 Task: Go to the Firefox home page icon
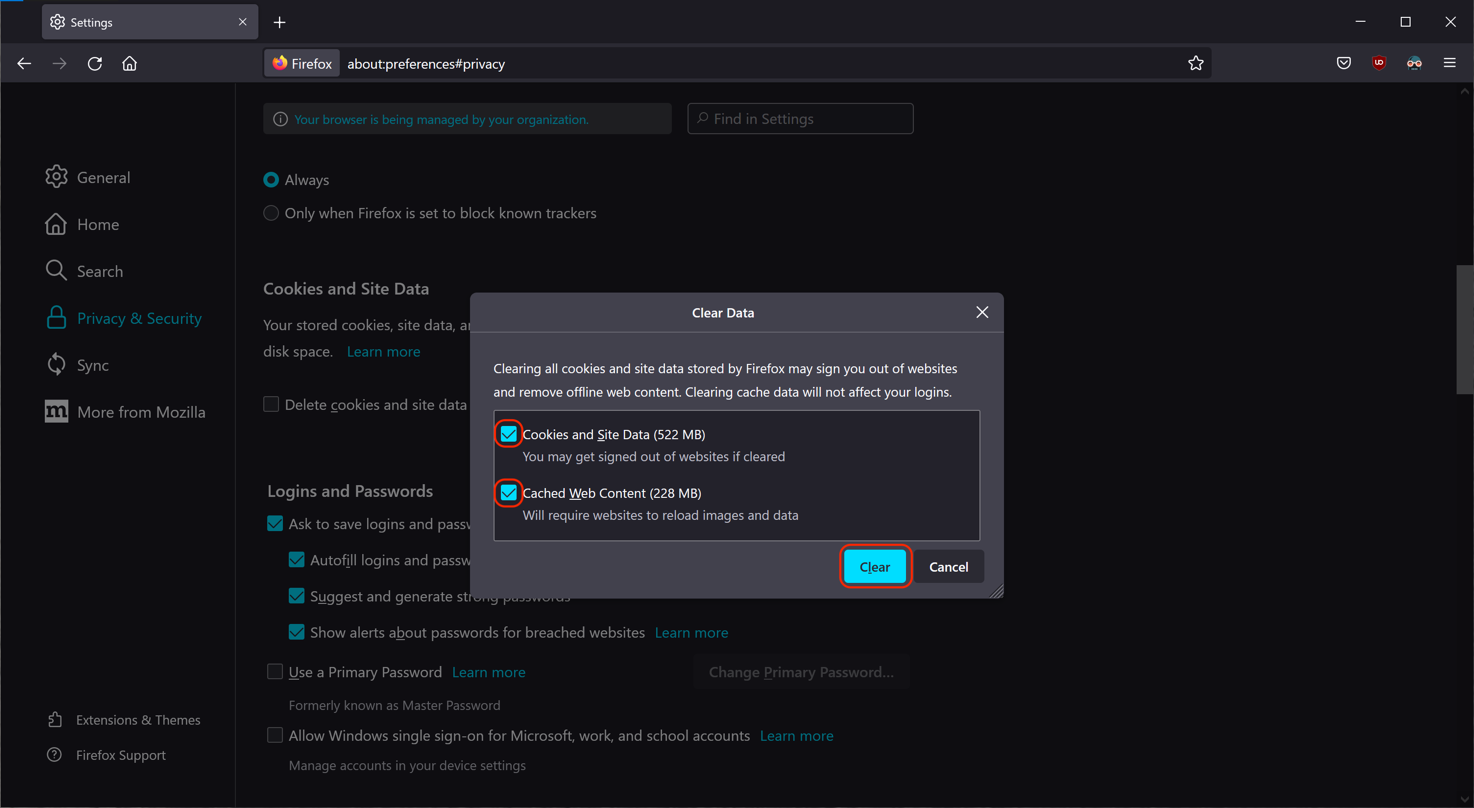click(x=130, y=63)
